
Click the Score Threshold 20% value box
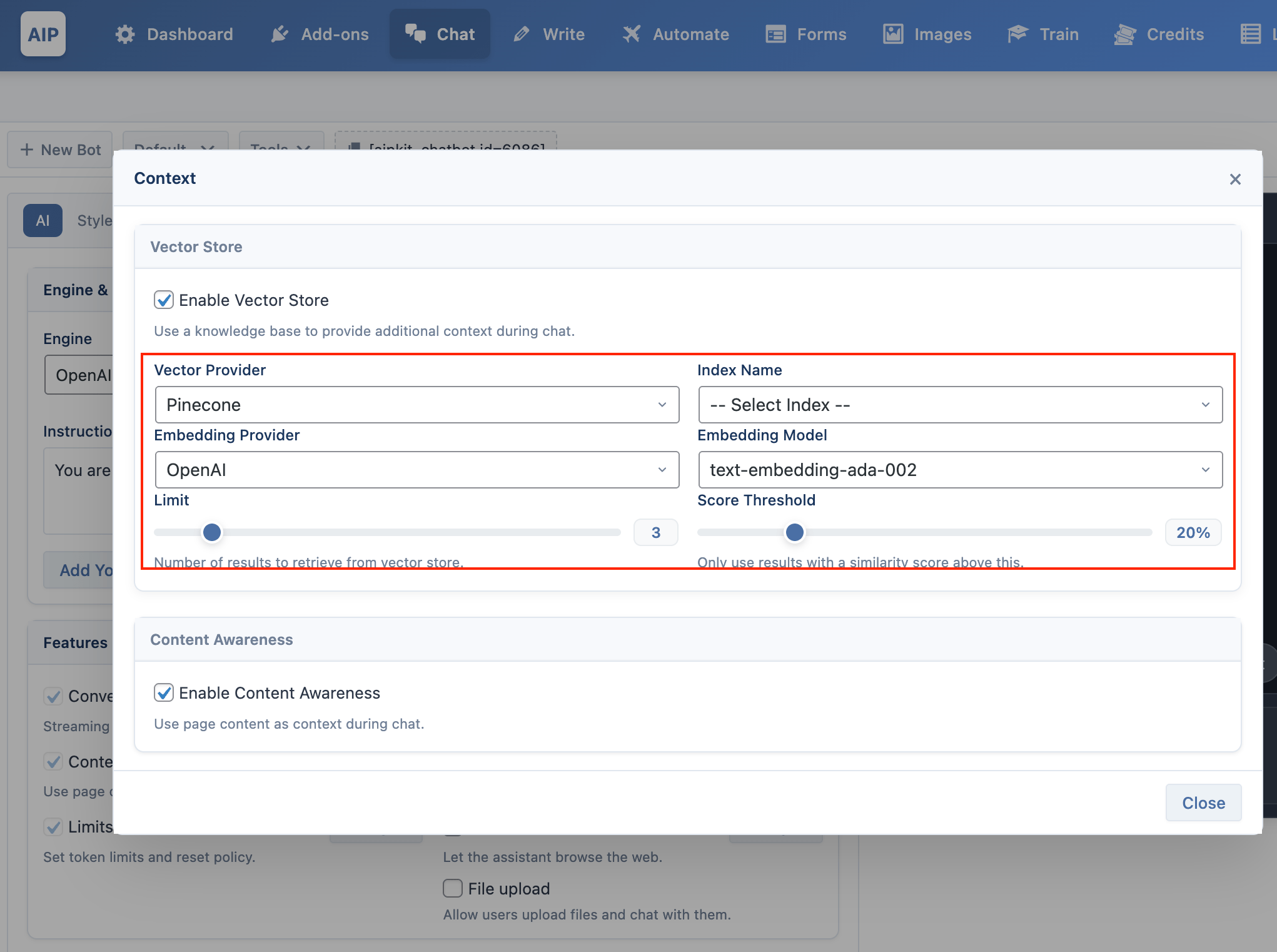point(1193,532)
